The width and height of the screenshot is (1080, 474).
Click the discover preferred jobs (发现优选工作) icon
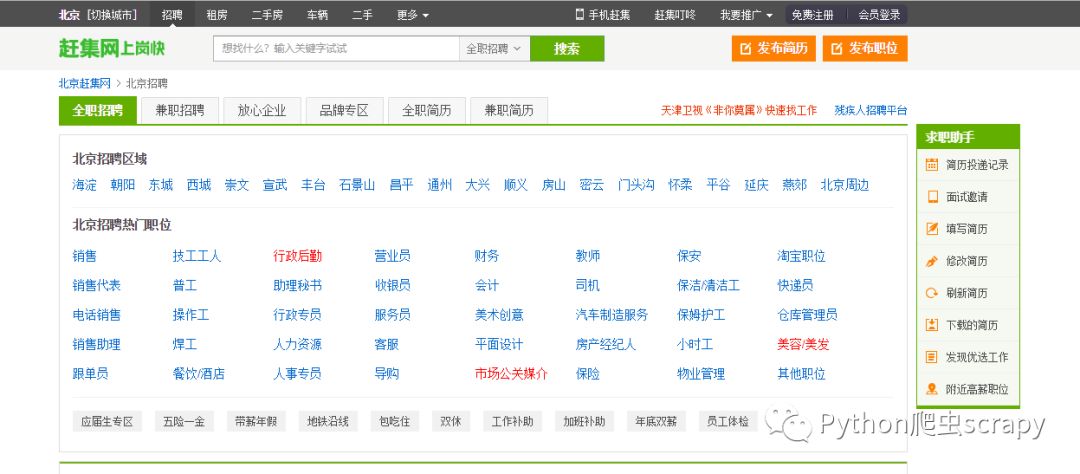coord(932,357)
